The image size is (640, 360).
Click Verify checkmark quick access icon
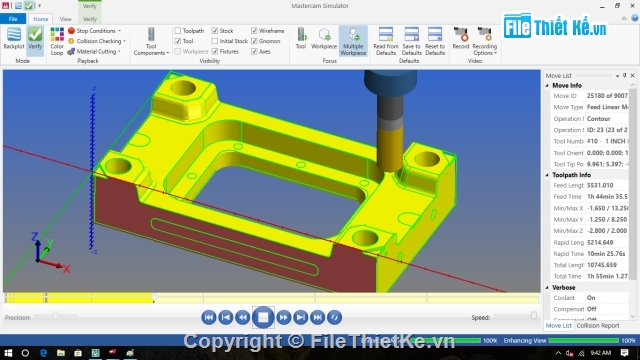(29, 6)
